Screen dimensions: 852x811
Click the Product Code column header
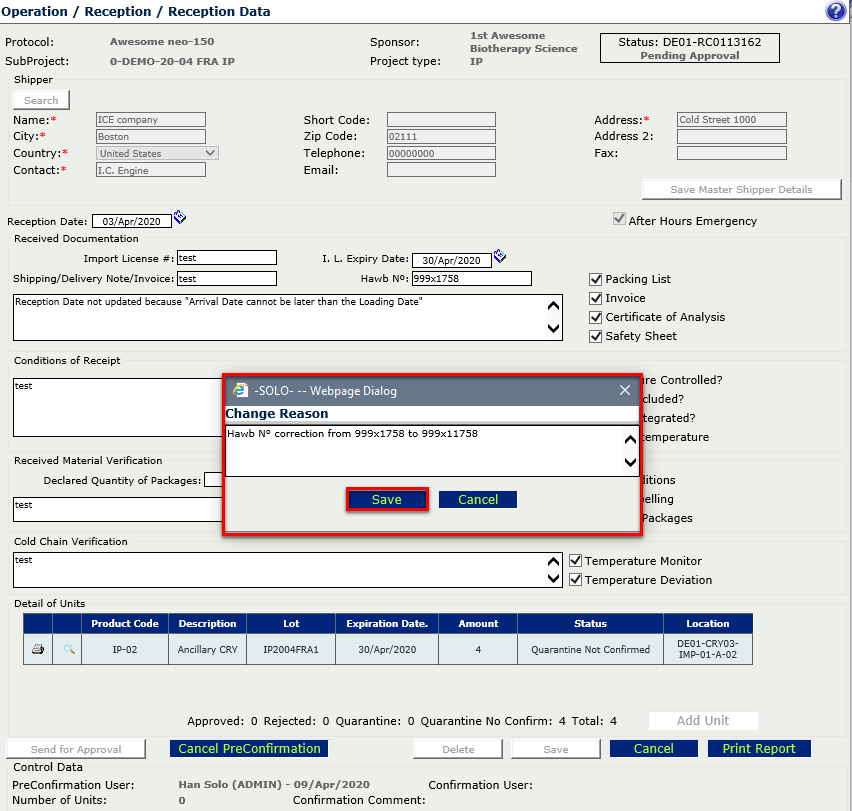click(125, 624)
